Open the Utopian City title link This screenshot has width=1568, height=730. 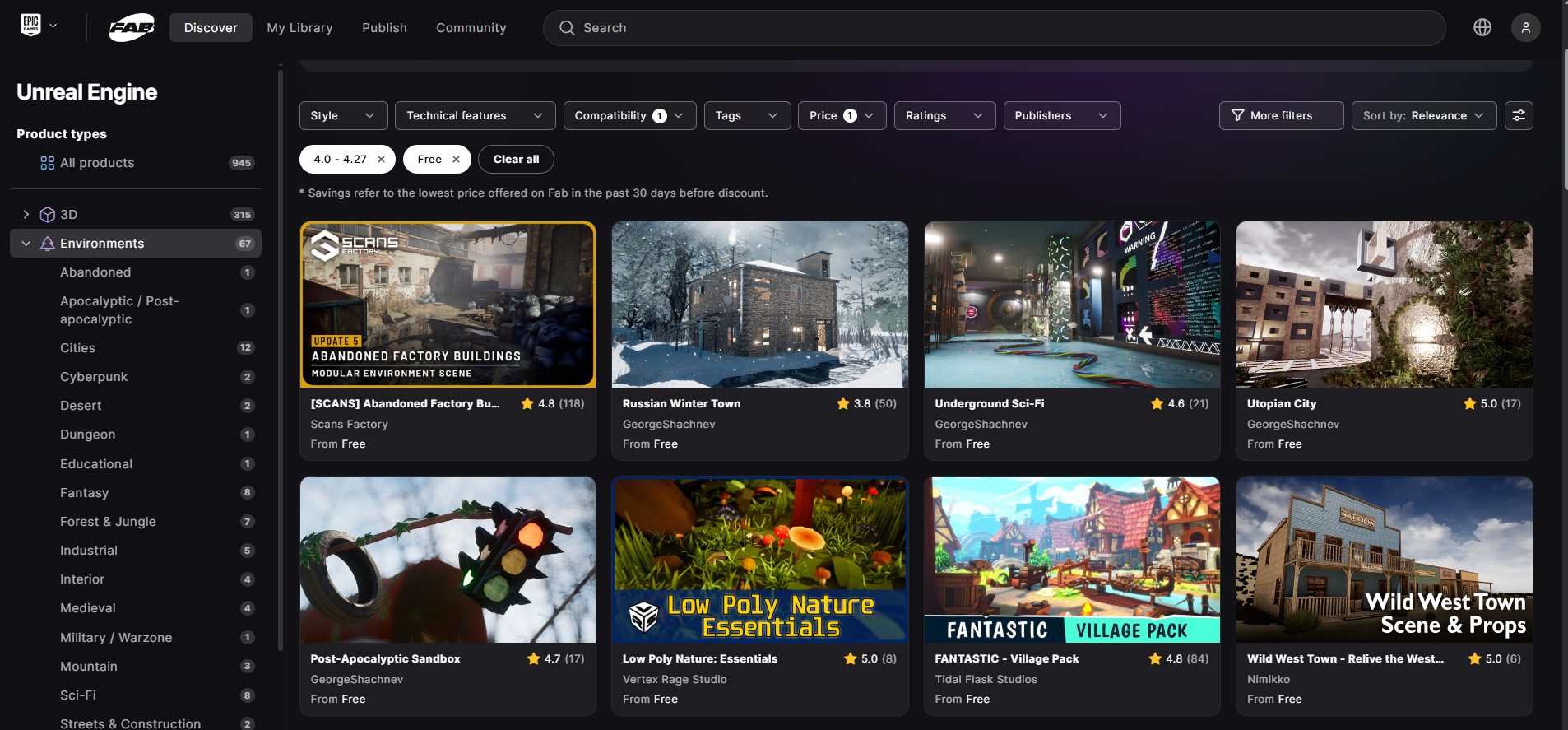coord(1282,404)
